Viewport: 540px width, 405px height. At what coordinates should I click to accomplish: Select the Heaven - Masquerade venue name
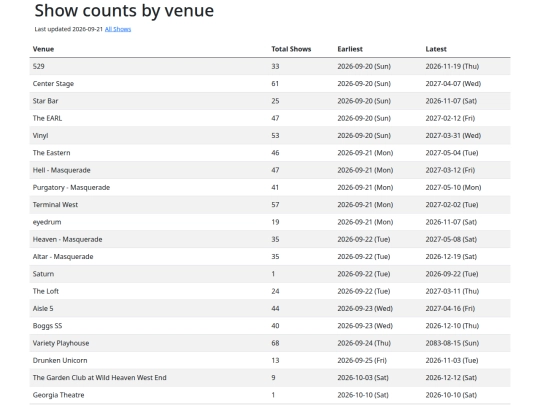[x=68, y=239]
